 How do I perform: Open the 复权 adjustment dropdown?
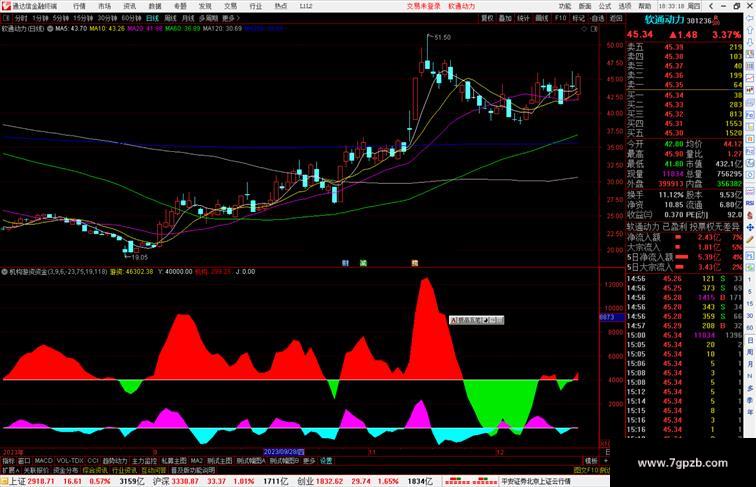(487, 18)
